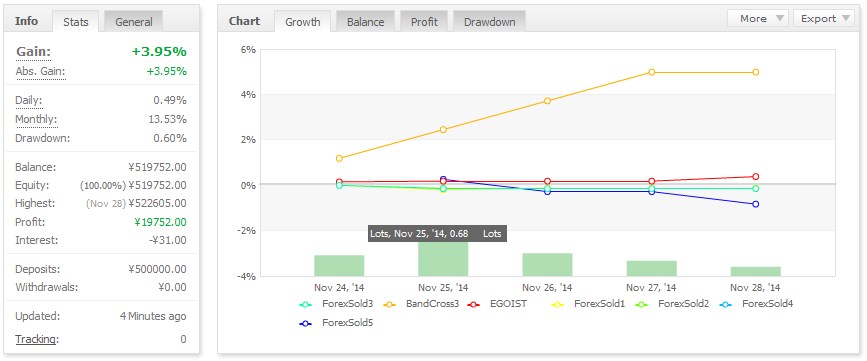Toggle the BandCross3 legend marker
The height and width of the screenshot is (361, 867).
point(390,304)
